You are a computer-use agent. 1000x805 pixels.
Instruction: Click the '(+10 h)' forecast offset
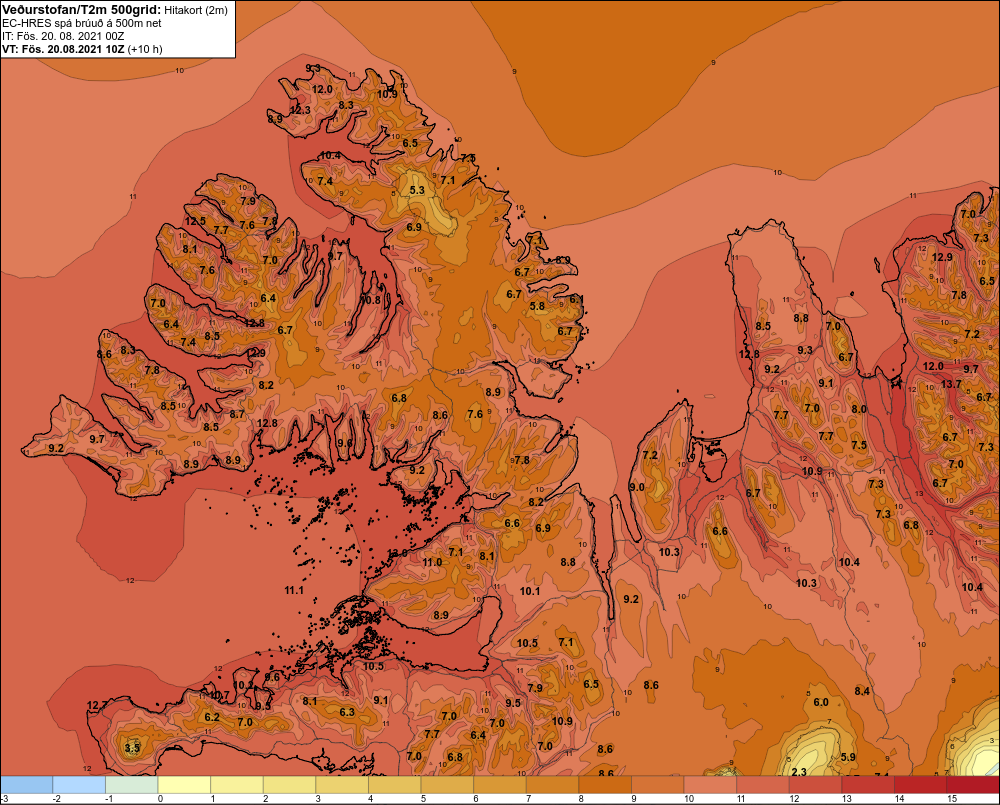click(x=145, y=49)
